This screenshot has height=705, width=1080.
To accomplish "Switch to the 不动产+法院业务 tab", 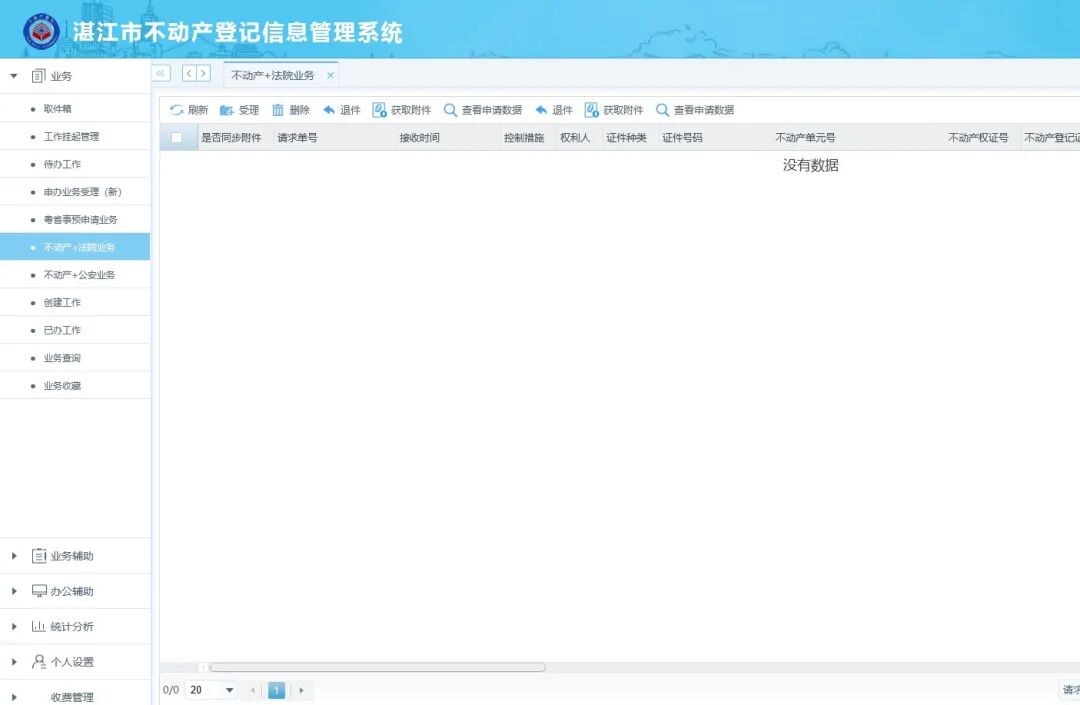I will point(272,74).
